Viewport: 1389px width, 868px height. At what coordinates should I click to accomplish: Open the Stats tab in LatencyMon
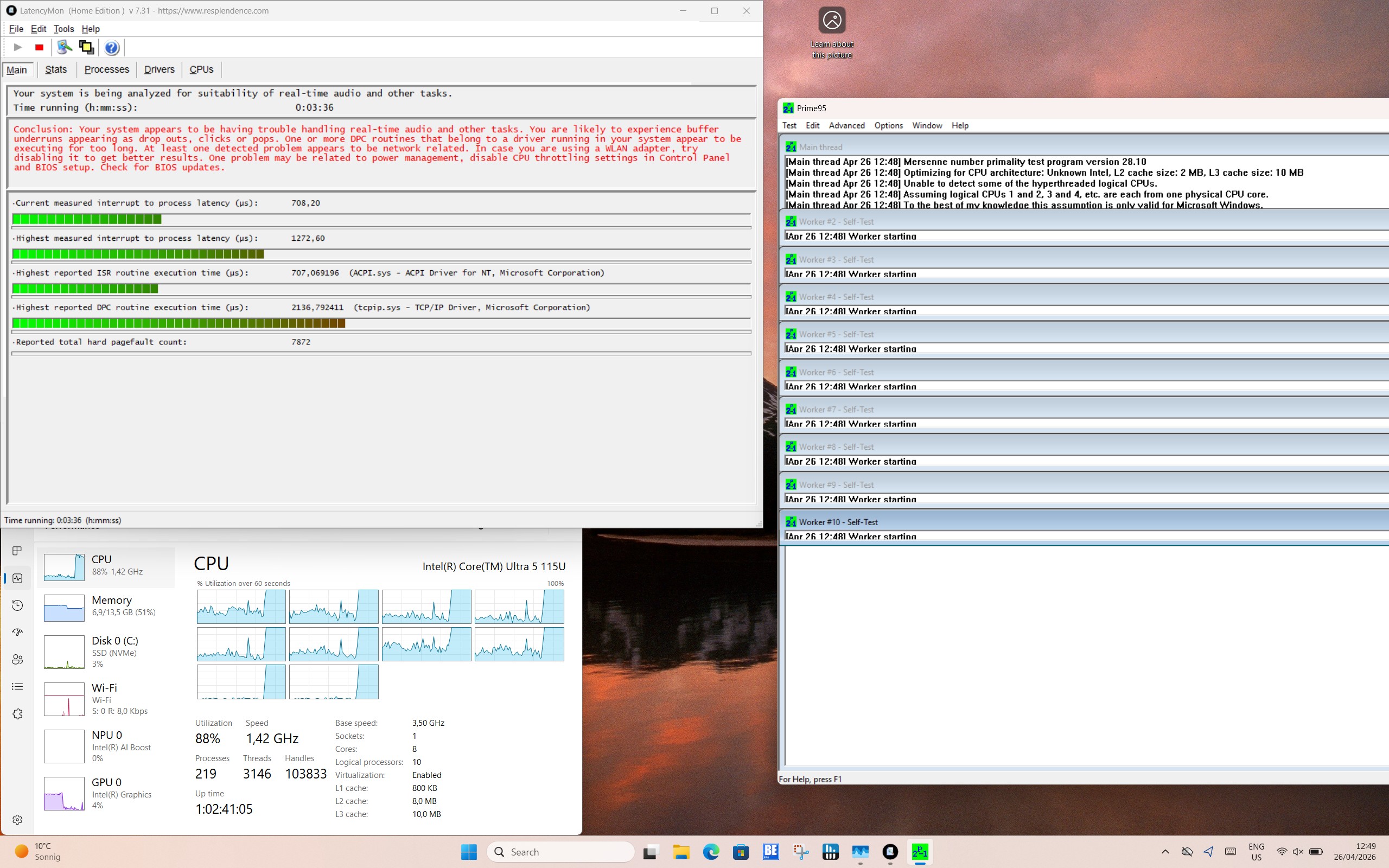tap(56, 69)
